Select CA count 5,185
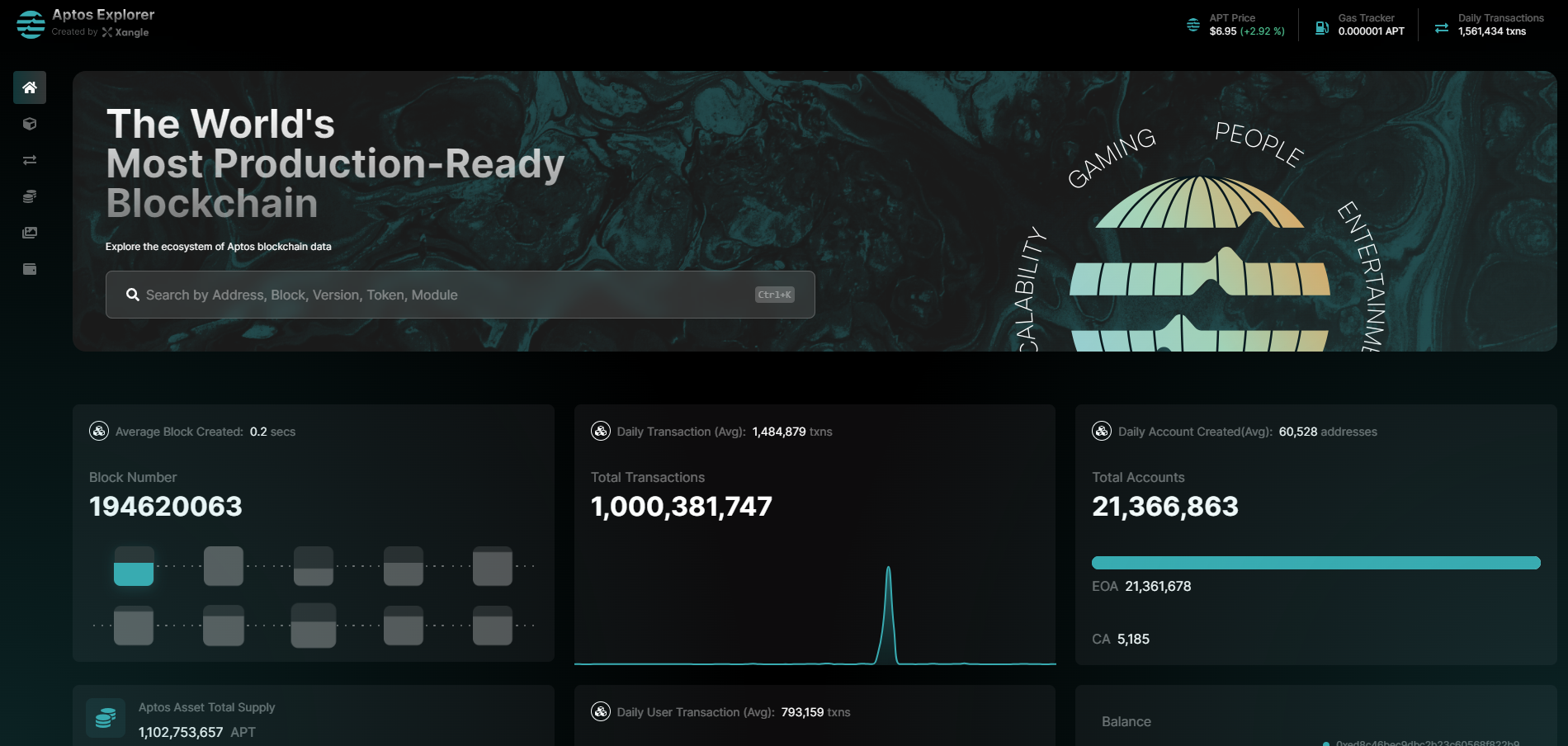The width and height of the screenshot is (1568, 746). pyautogui.click(x=1133, y=639)
